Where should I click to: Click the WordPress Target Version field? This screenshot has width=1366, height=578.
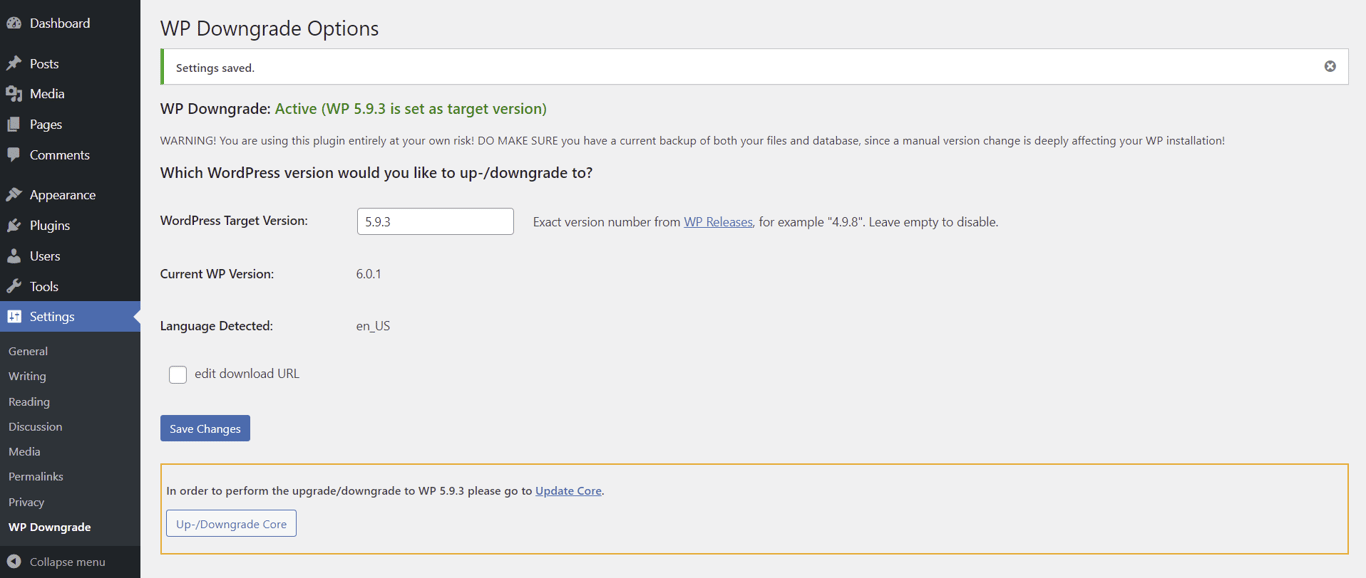click(x=435, y=221)
